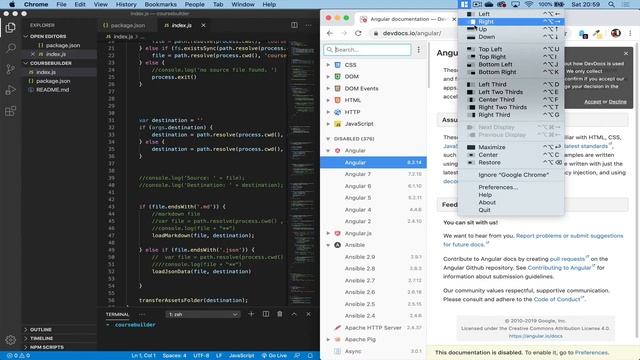Open the Wi-Fi menu bar icon
The width and height of the screenshot is (640, 360).
click(x=529, y=4)
